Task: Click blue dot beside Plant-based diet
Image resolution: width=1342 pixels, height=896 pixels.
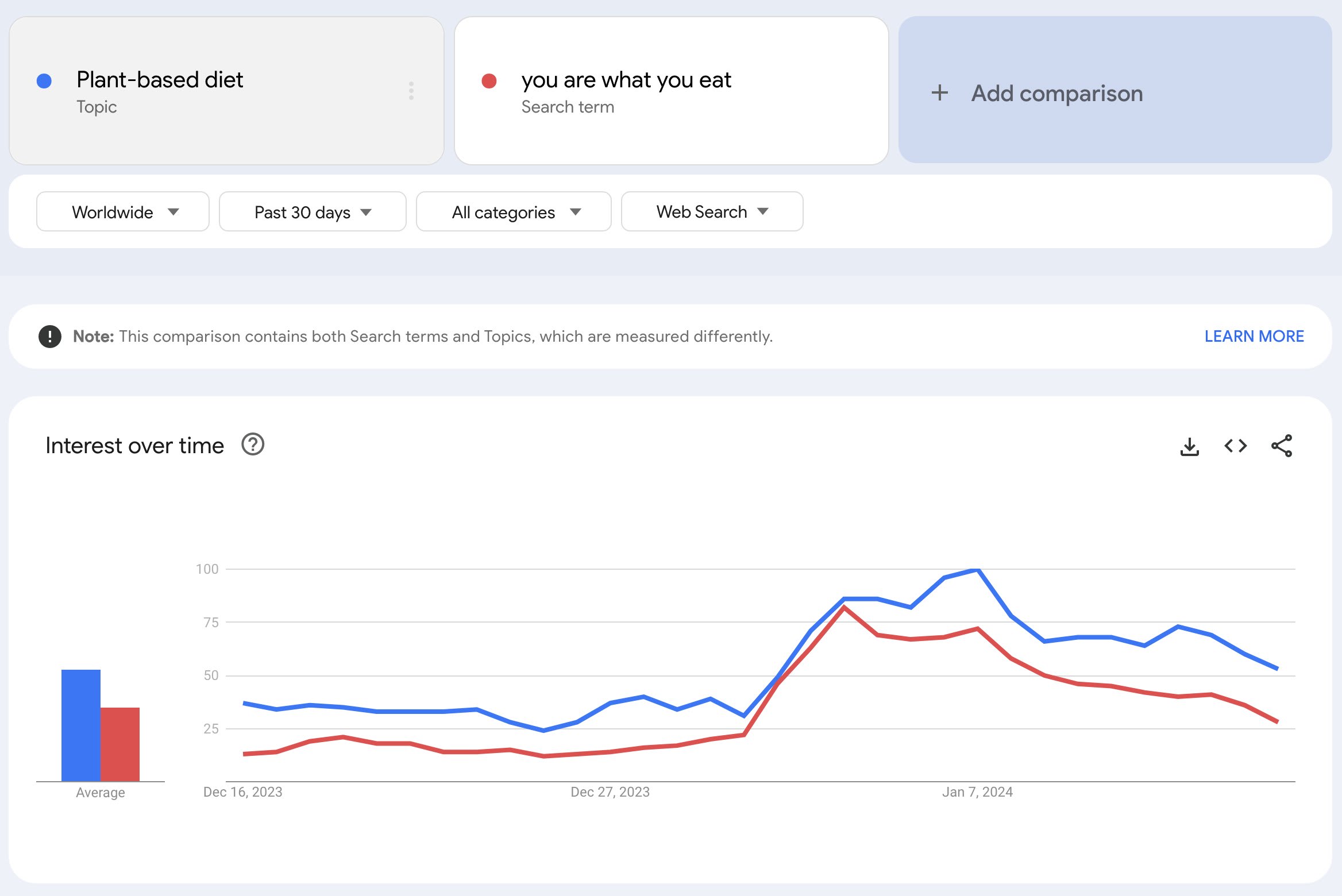Action: click(44, 81)
